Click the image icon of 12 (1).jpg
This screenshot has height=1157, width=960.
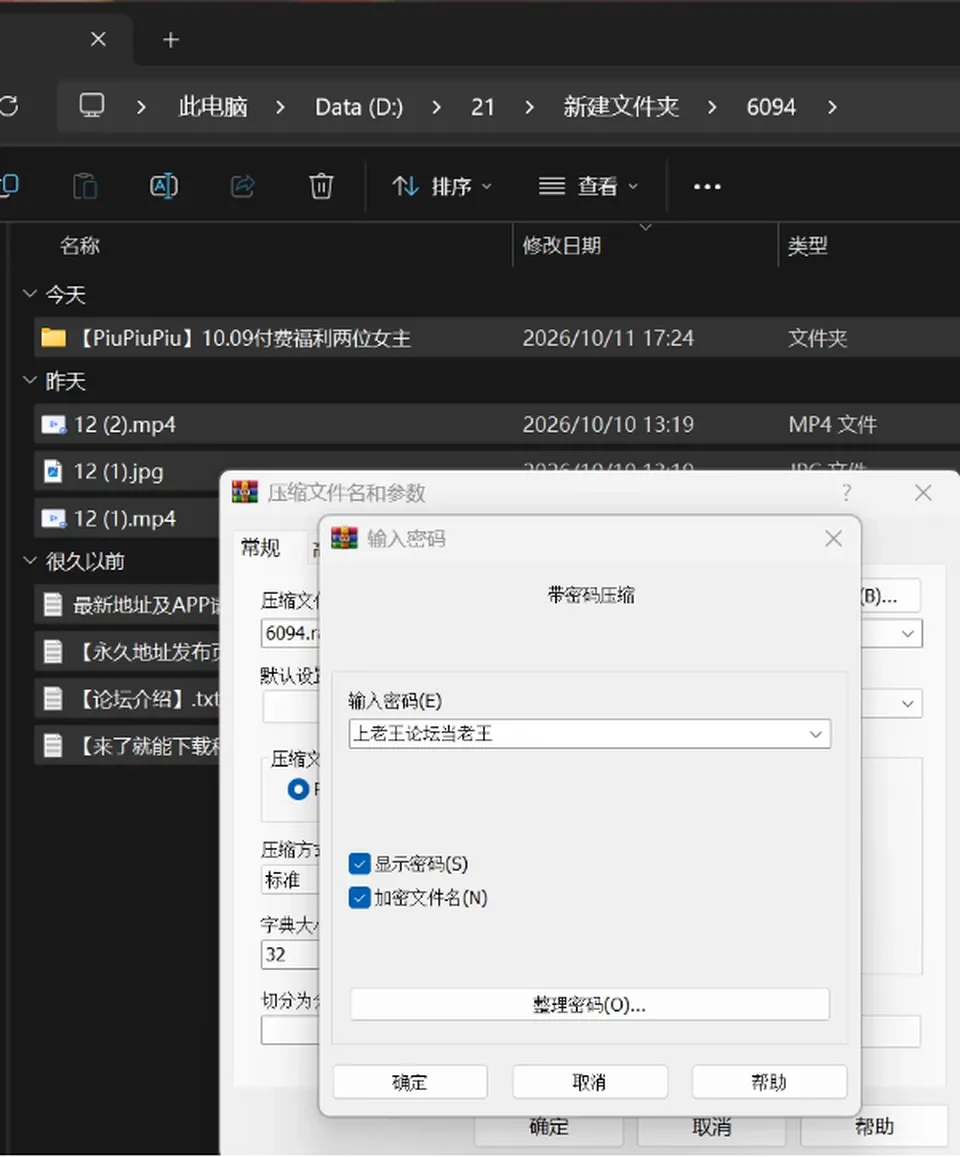[53, 472]
